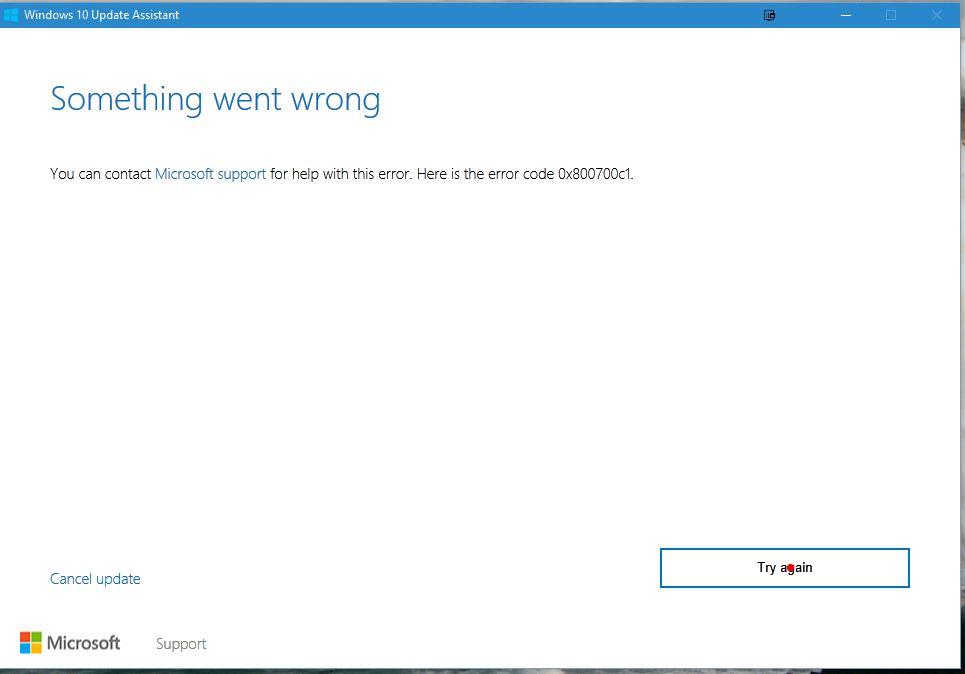Image resolution: width=965 pixels, height=674 pixels.
Task: Click the Cancel update link
Action: pyautogui.click(x=95, y=579)
